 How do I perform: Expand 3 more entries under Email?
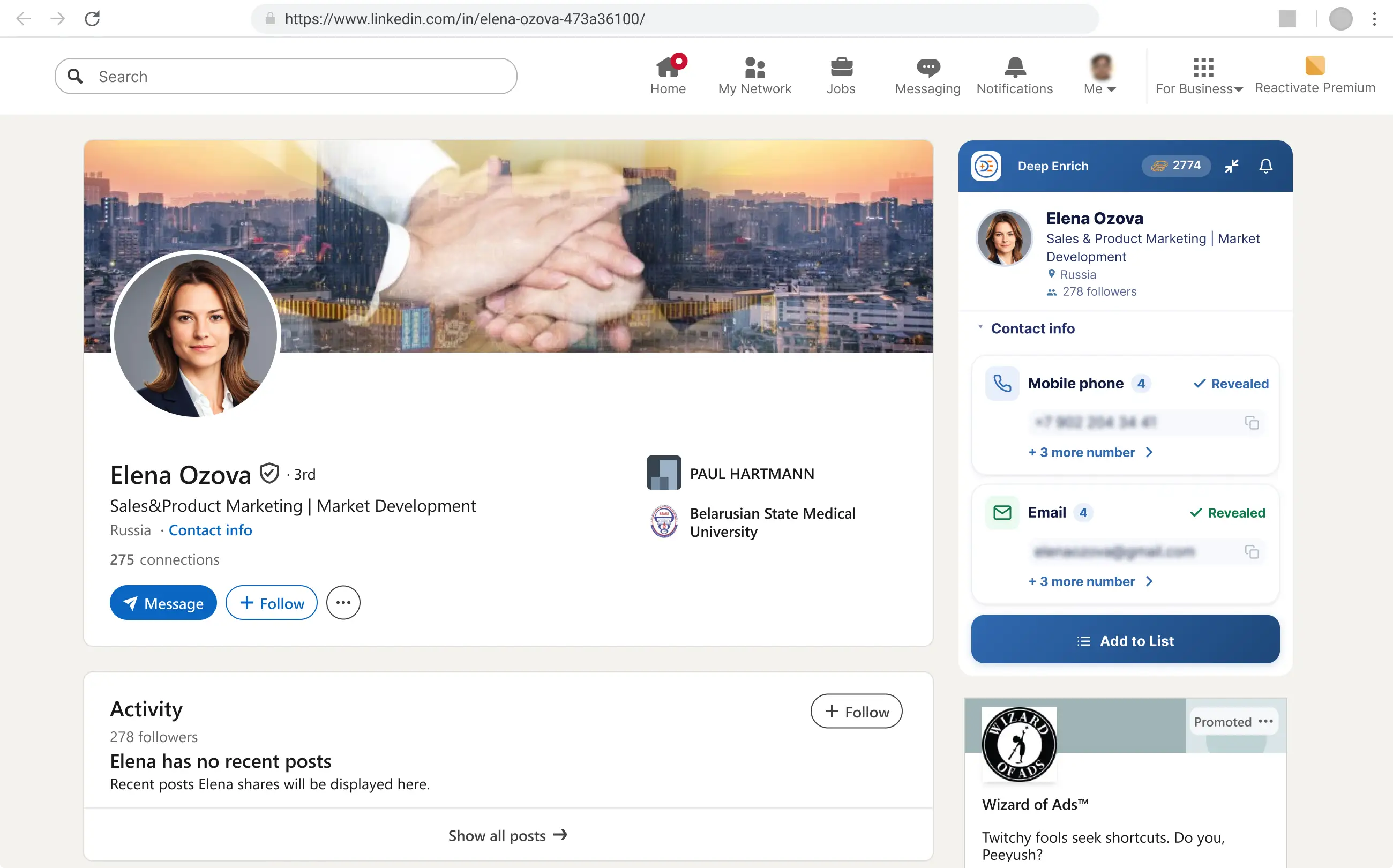point(1090,581)
